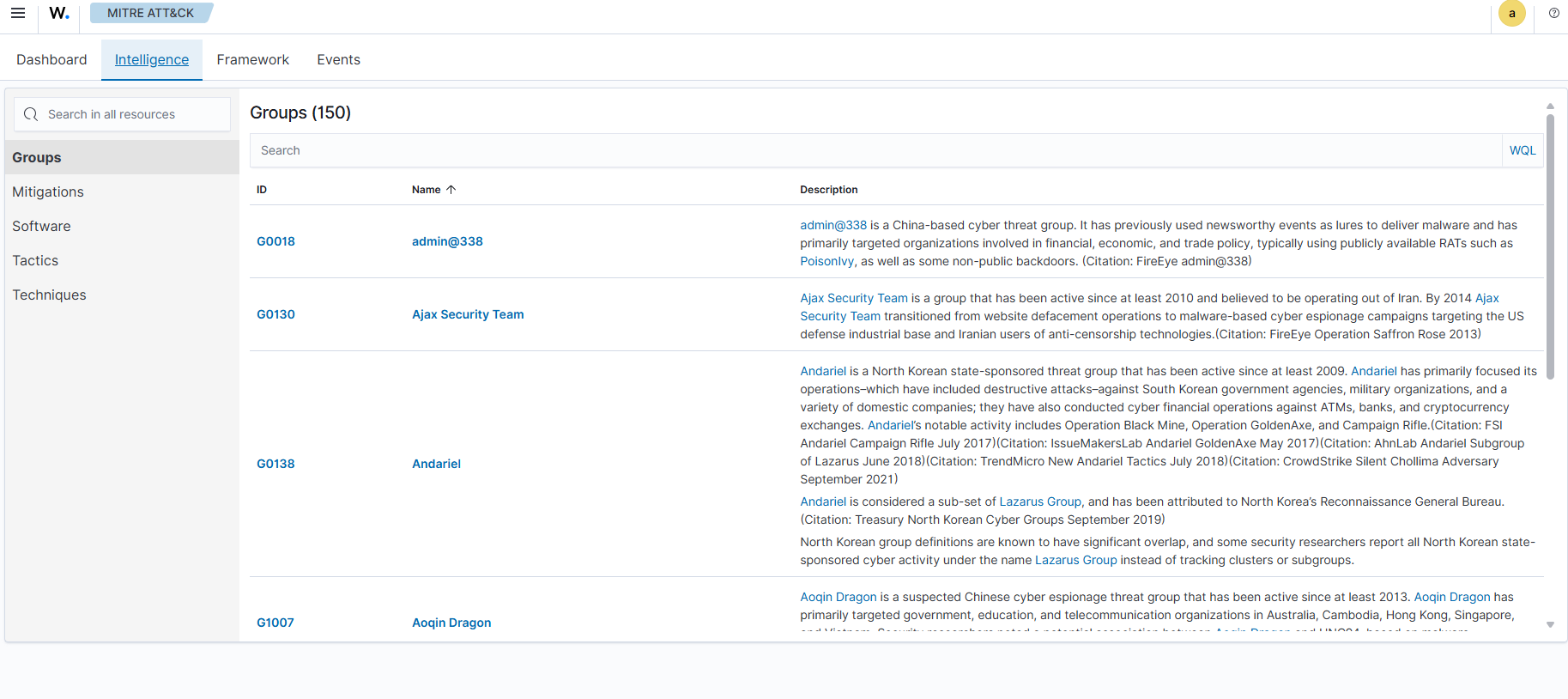Go to the Events tab
The height and width of the screenshot is (699, 1568).
pyautogui.click(x=338, y=59)
